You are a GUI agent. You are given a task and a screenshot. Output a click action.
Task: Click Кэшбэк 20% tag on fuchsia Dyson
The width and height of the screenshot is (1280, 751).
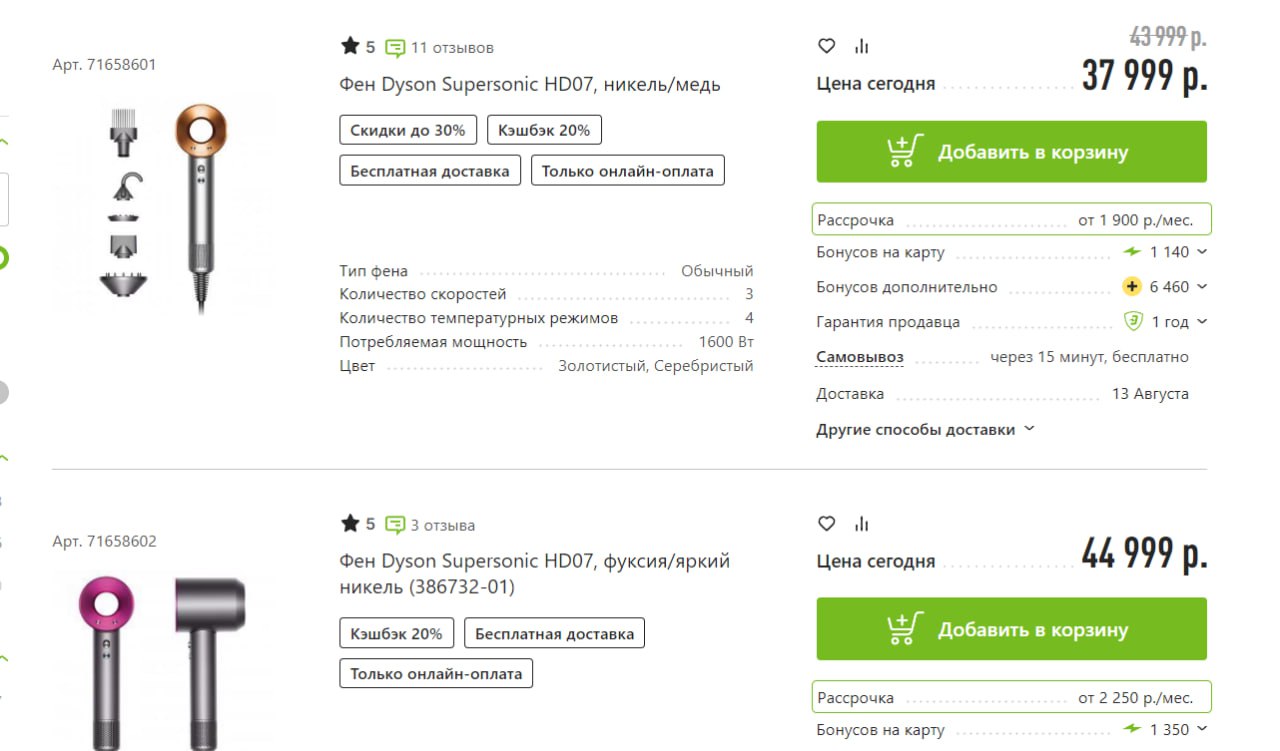[397, 634]
